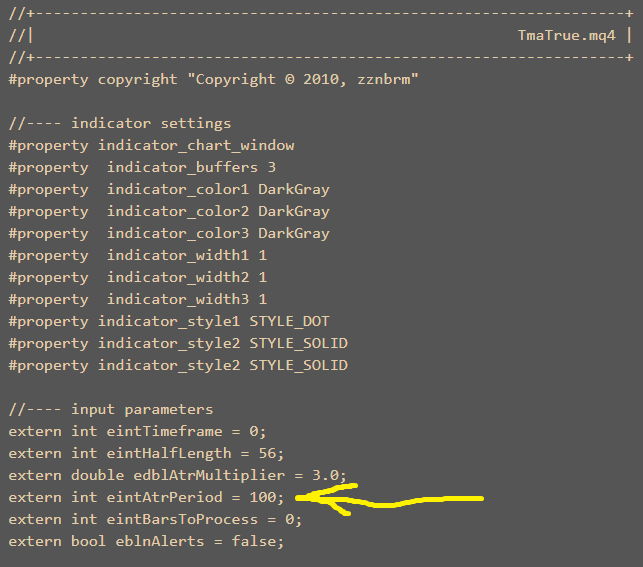The image size is (643, 567).
Task: Click the indicator settings comment line
Action: (x=120, y=123)
